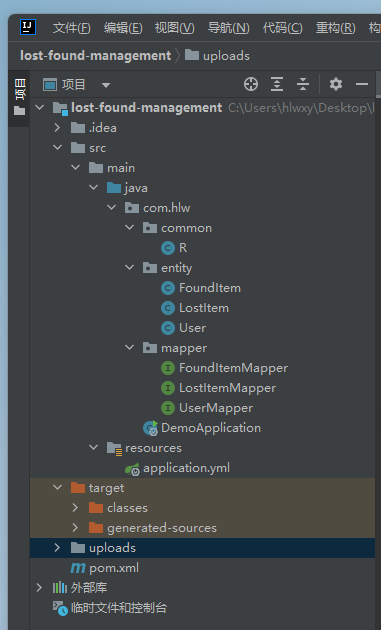This screenshot has width=381, height=630.
Task: Click the vertical 项目 tool window tab
Action: click(x=19, y=98)
